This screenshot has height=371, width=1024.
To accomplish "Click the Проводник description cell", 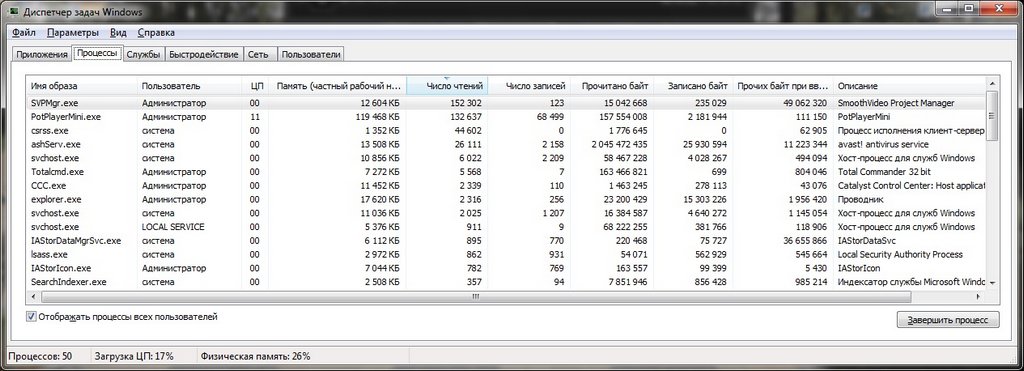I will point(860,199).
